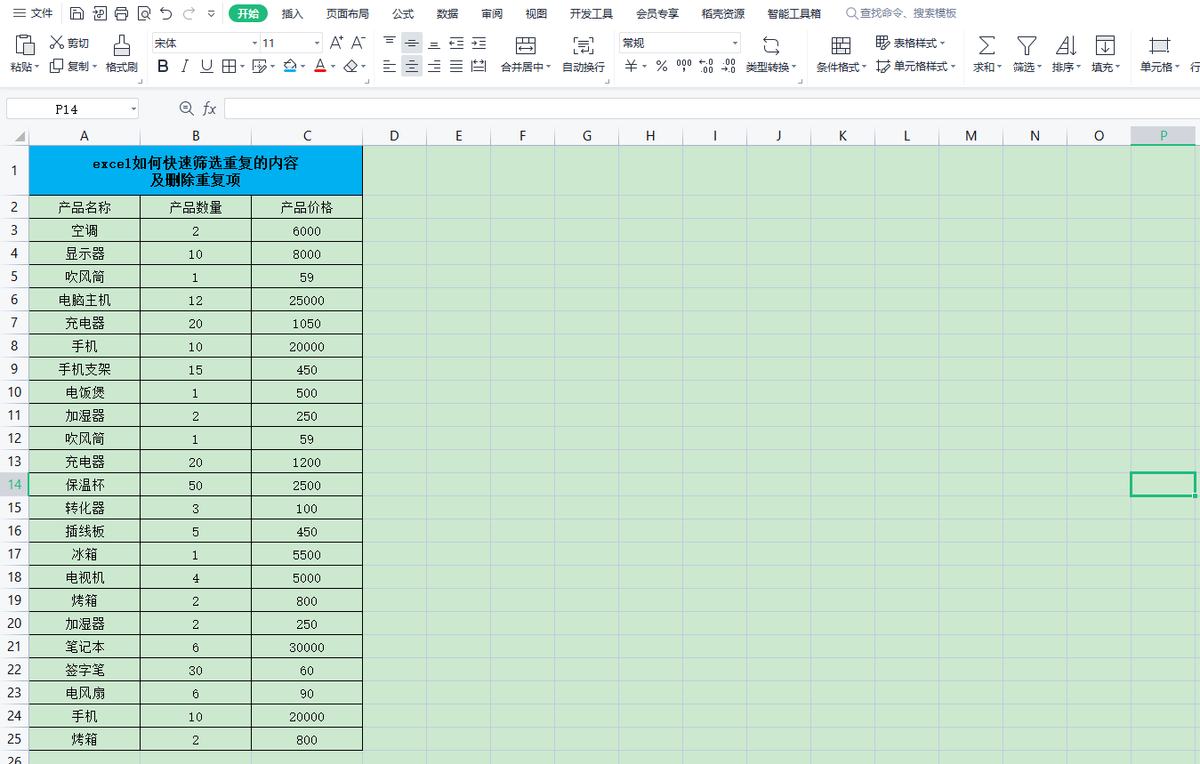
Task: Undo the last action
Action: click(x=165, y=14)
